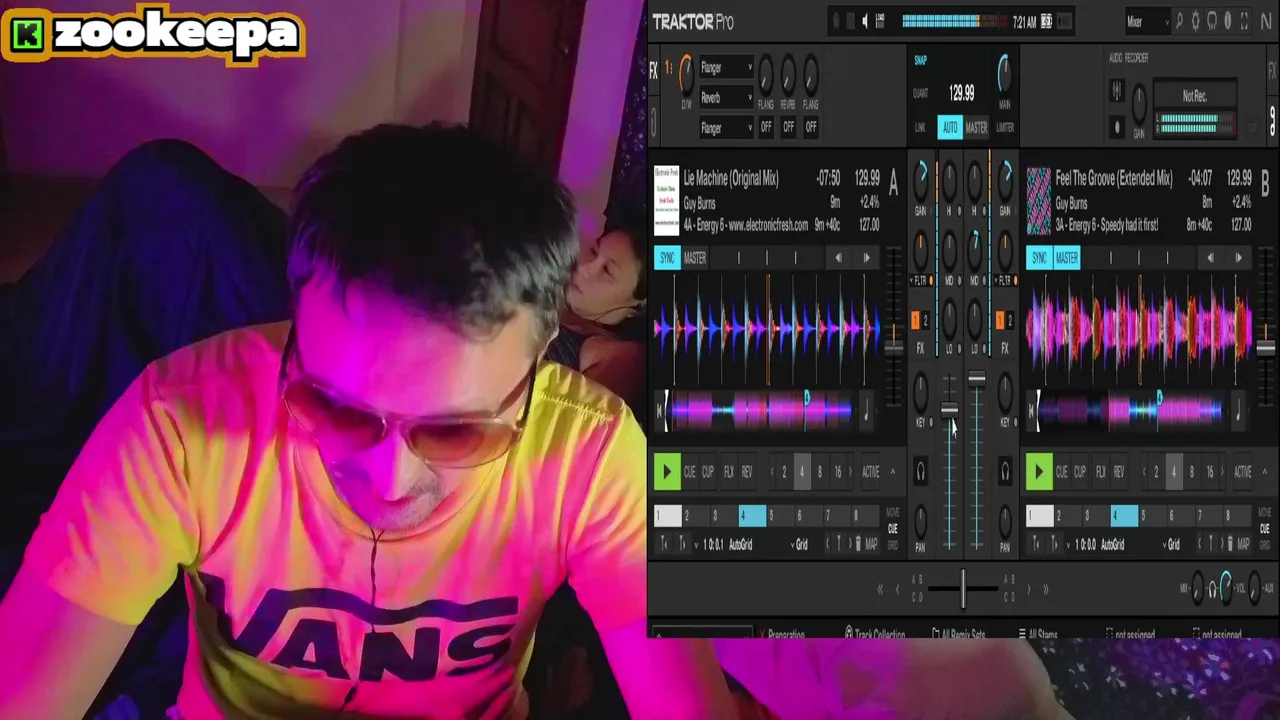The image size is (1280, 720).
Task: Toggle SYNC on Deck B
Action: click(x=1039, y=258)
